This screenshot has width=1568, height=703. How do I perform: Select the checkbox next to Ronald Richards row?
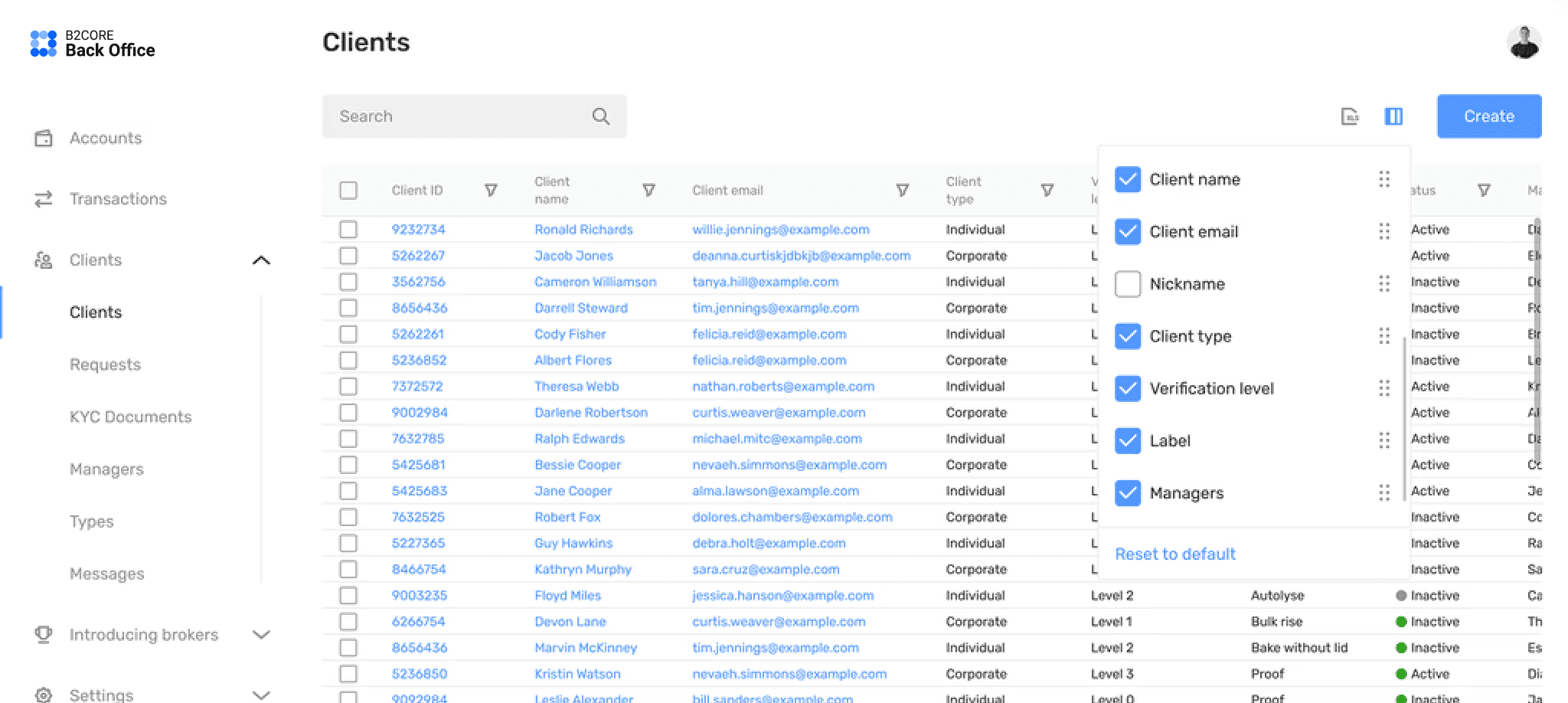[x=349, y=229]
